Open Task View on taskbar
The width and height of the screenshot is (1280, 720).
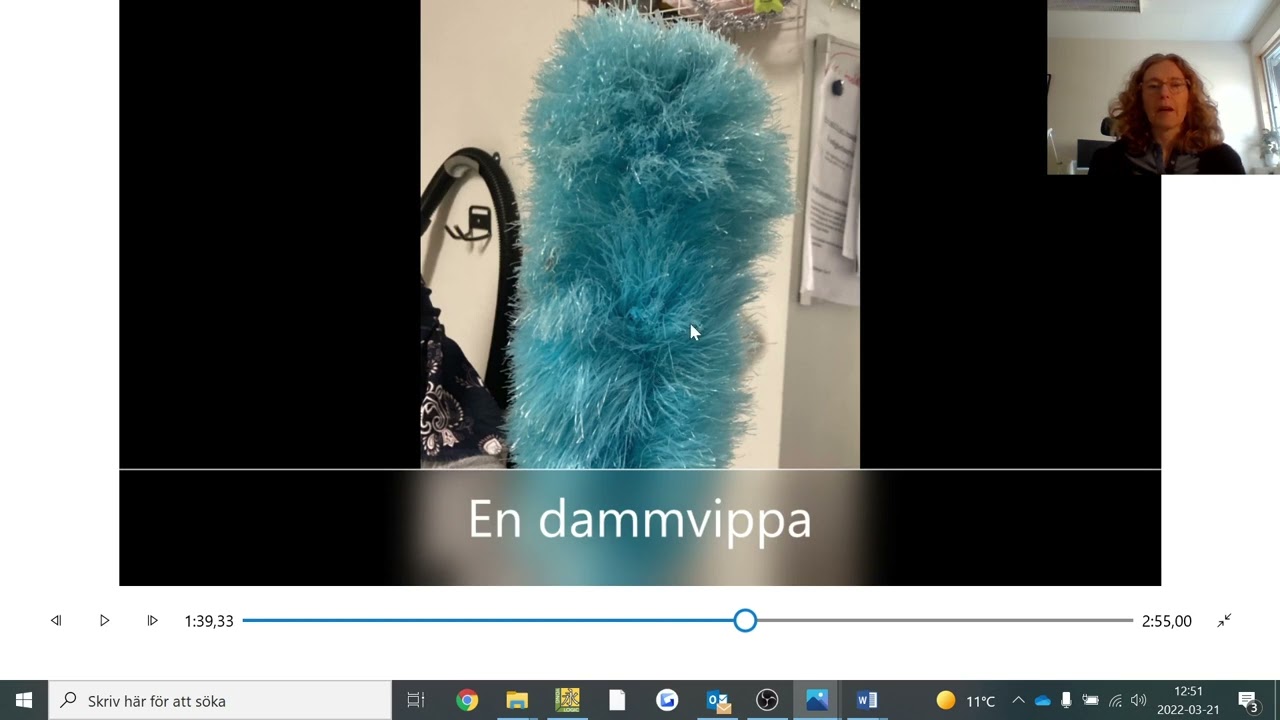click(416, 701)
